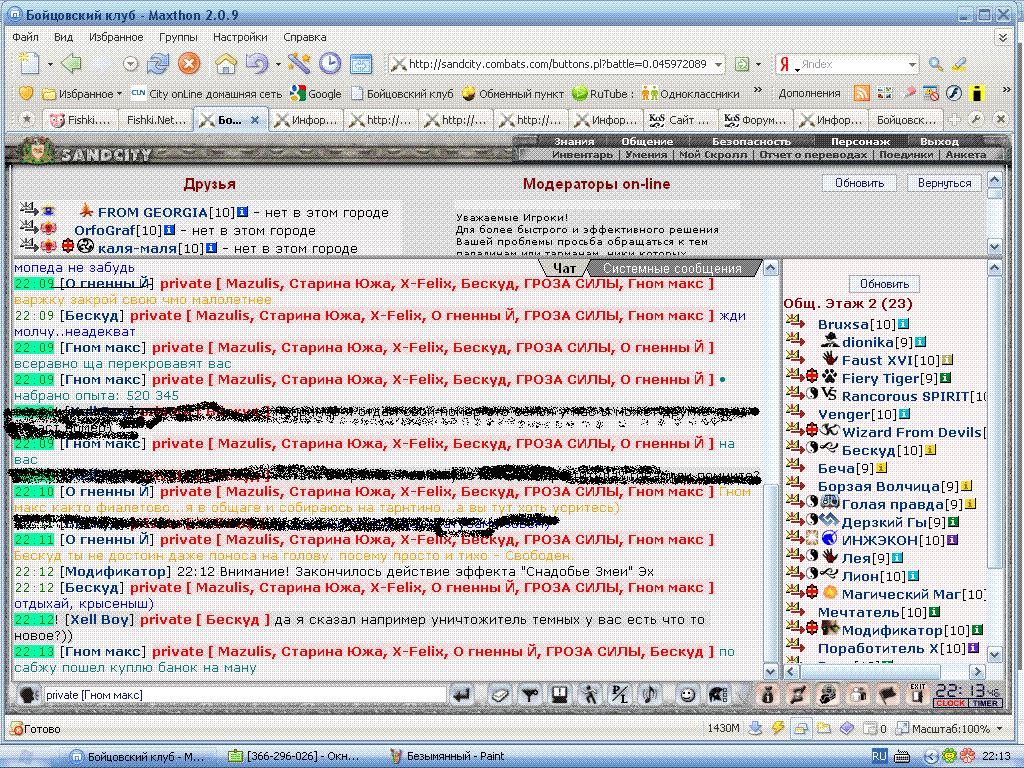Screen dimensions: 1024x768
Task: Stop page loading with the red X icon
Action: [x=189, y=63]
